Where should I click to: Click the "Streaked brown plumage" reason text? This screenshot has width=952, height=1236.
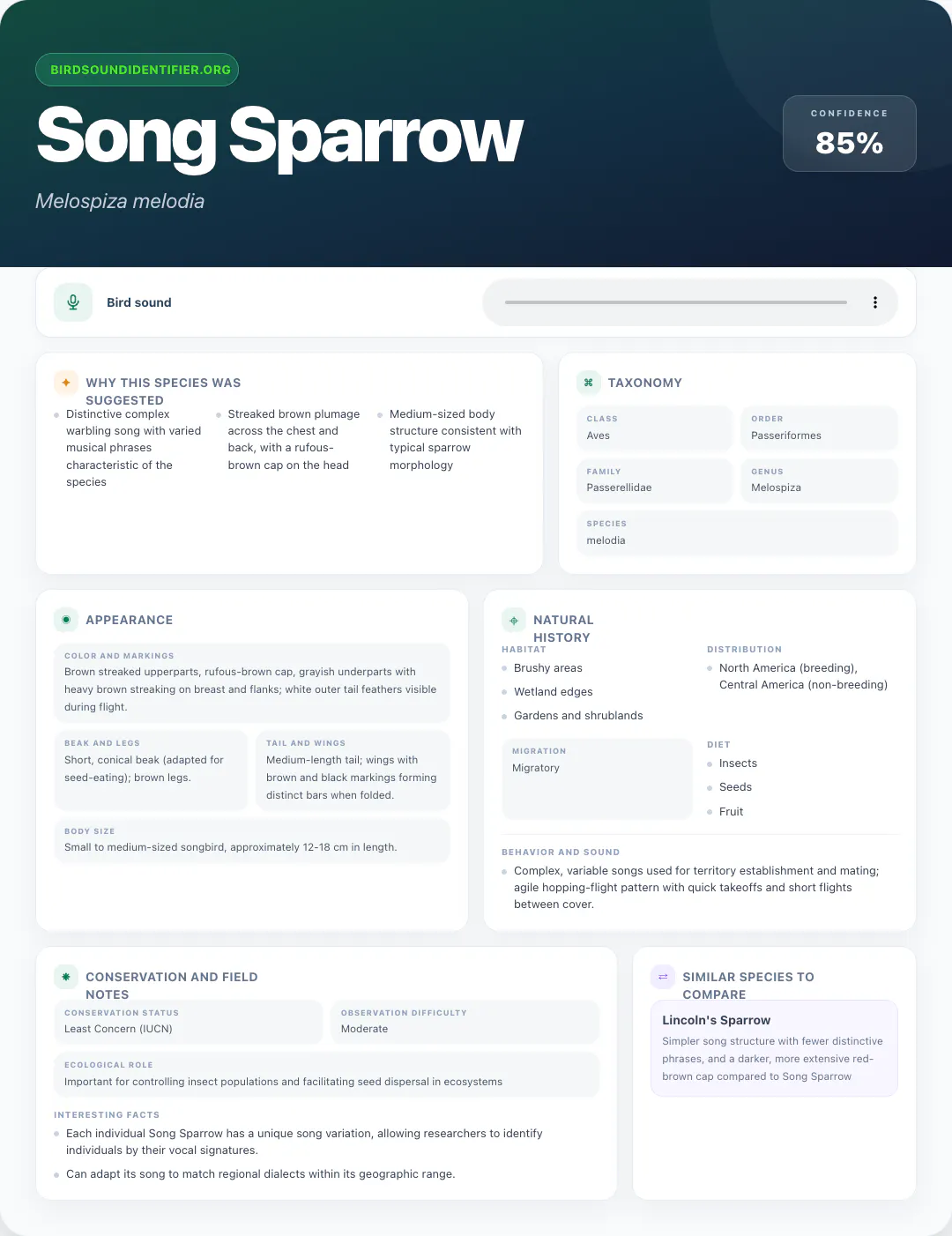click(x=294, y=439)
